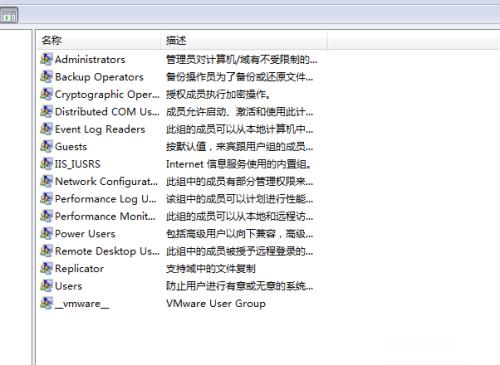Click the Remote Desktop Us... description text

pos(239,251)
